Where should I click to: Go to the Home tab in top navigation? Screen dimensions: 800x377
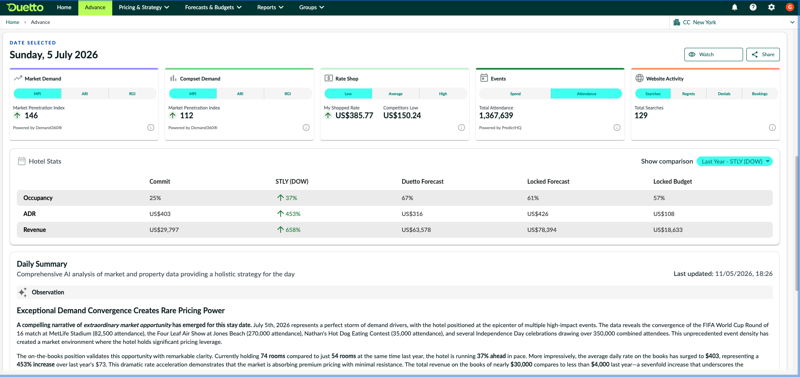tap(64, 8)
